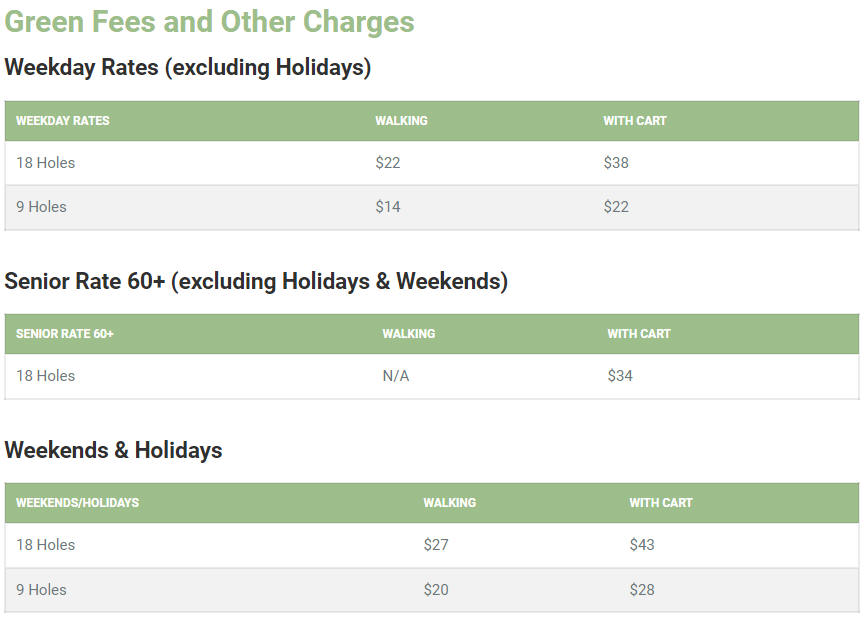Click the $28 weekend 9 holes cart price

coord(642,590)
